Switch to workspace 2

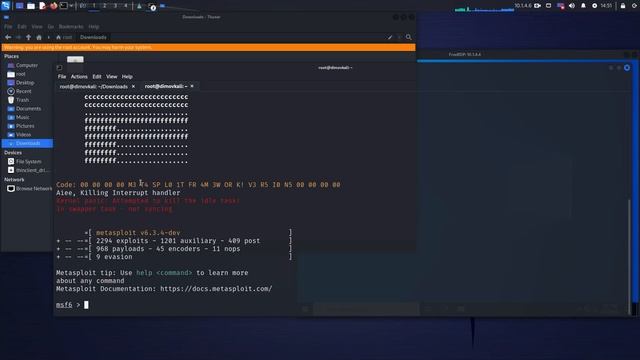[x=104, y=6]
